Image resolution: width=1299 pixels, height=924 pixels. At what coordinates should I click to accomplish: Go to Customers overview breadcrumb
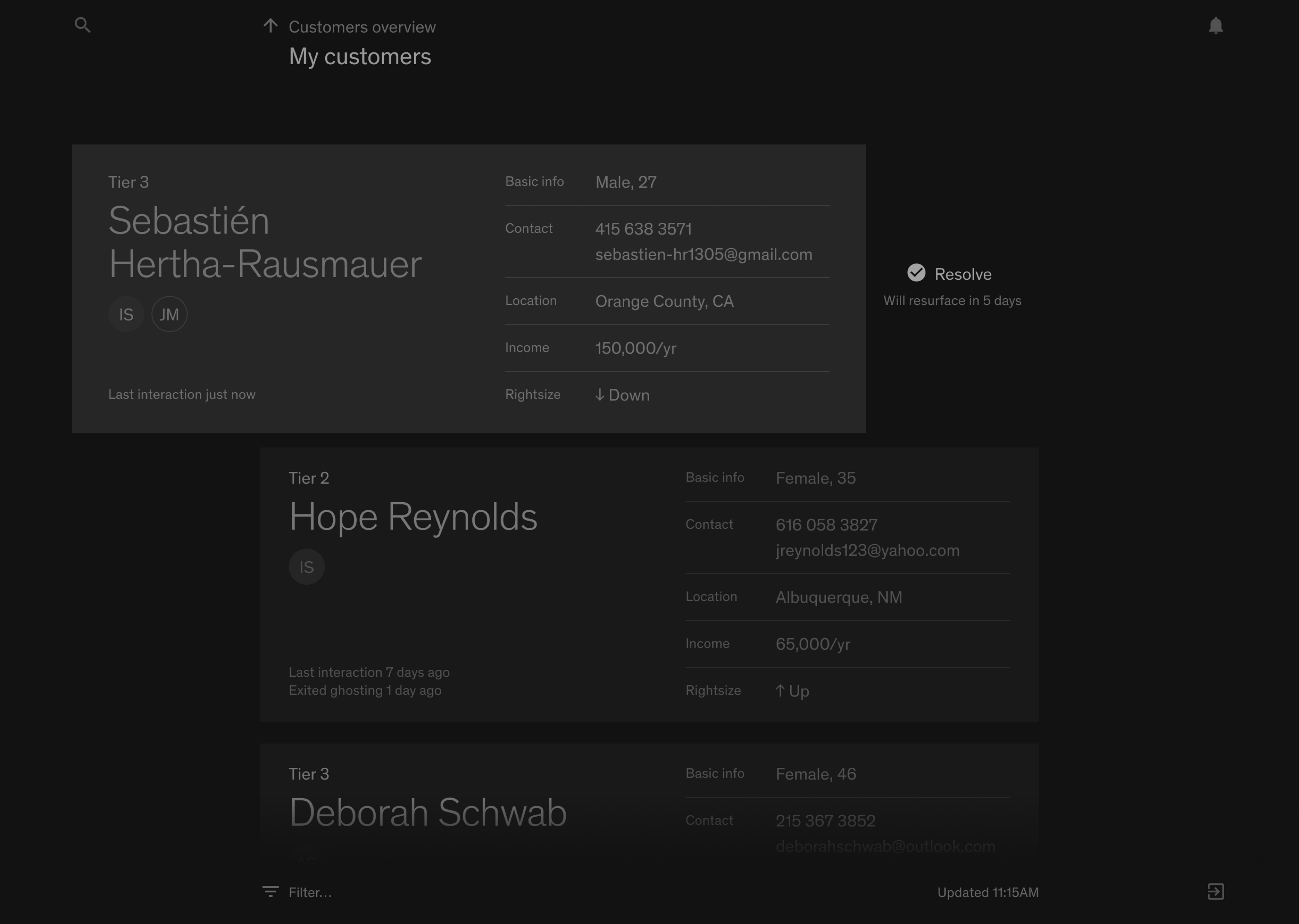point(362,27)
